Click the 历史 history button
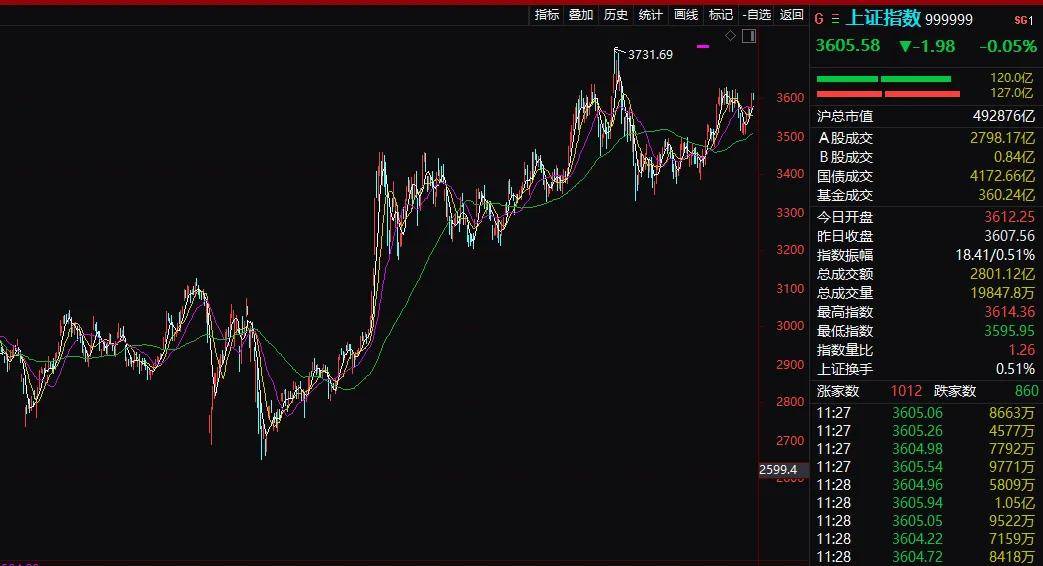The image size is (1043, 566). (x=616, y=15)
